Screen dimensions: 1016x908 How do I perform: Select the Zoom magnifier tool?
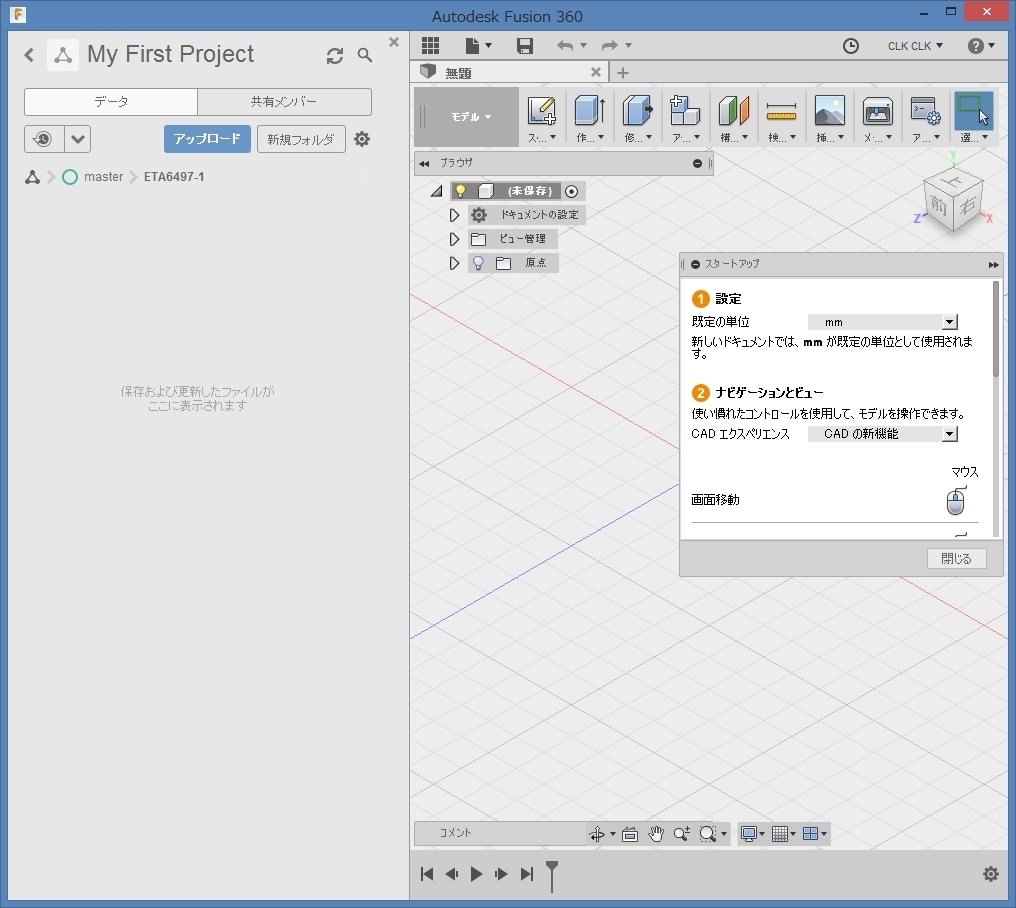coord(681,834)
